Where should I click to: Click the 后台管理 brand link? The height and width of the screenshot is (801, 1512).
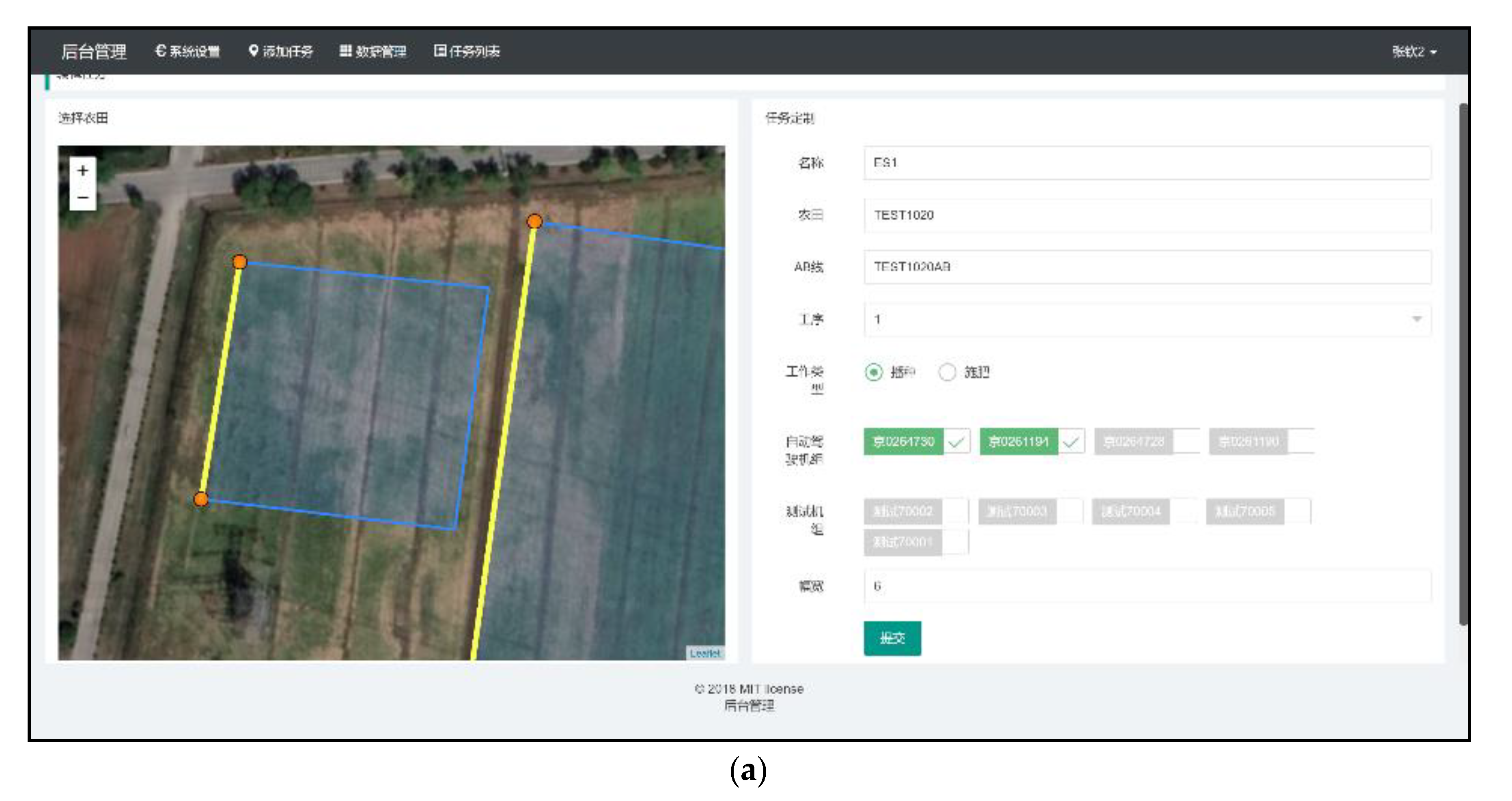(x=94, y=52)
